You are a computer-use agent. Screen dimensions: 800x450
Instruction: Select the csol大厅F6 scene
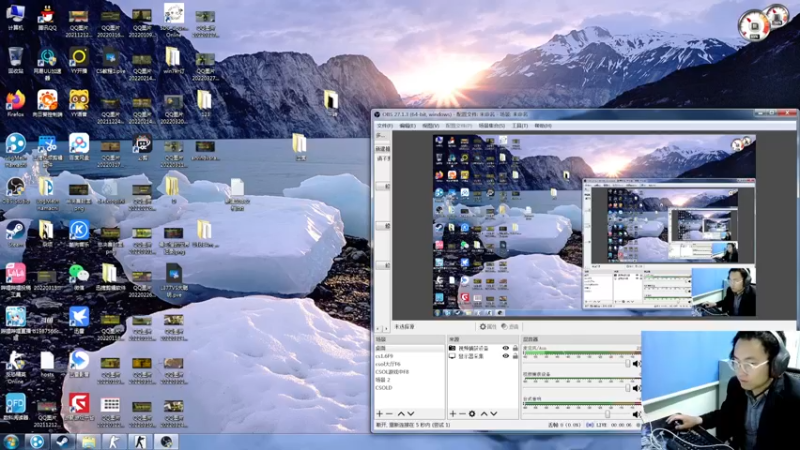point(409,364)
